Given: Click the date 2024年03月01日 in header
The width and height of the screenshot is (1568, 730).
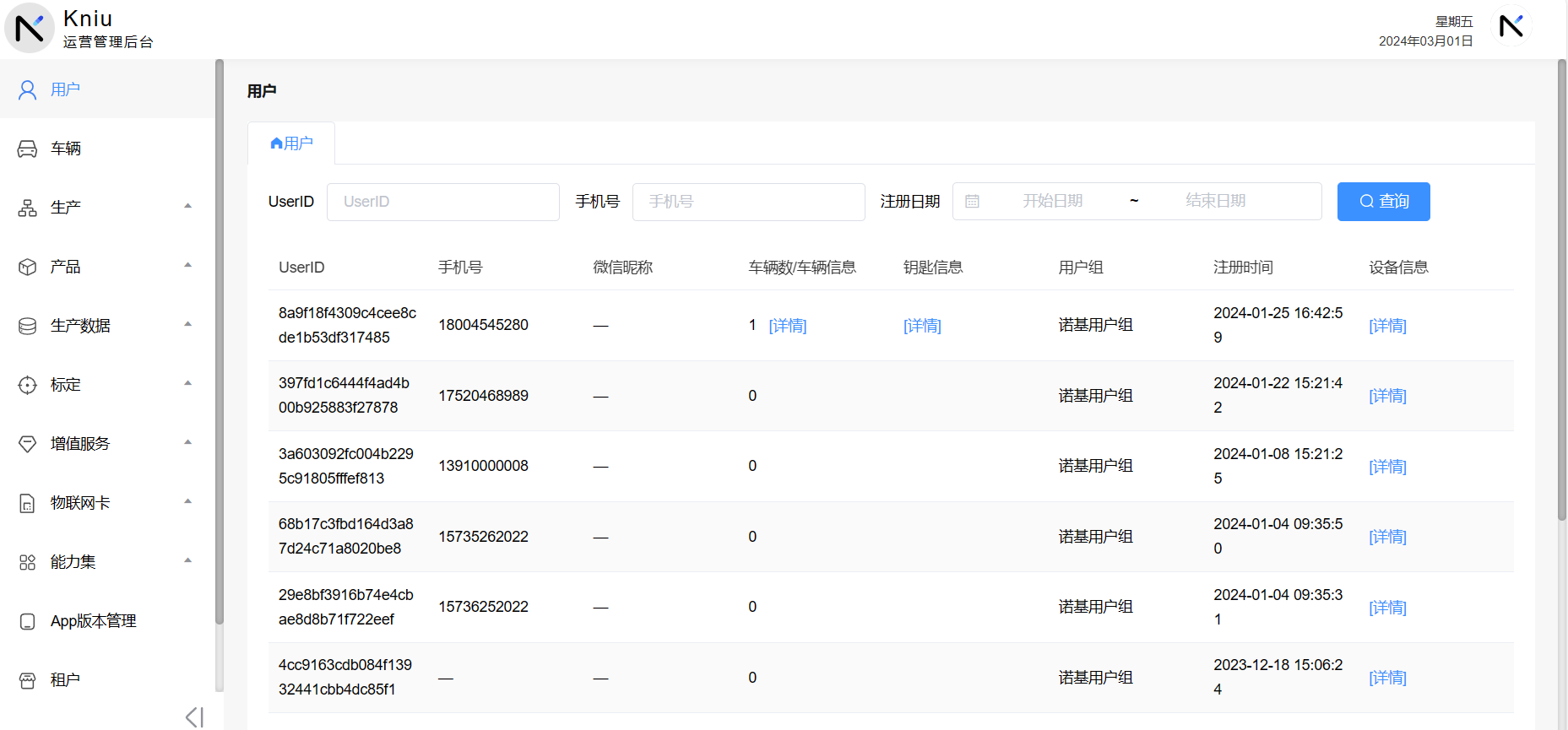Looking at the screenshot, I should (1425, 41).
